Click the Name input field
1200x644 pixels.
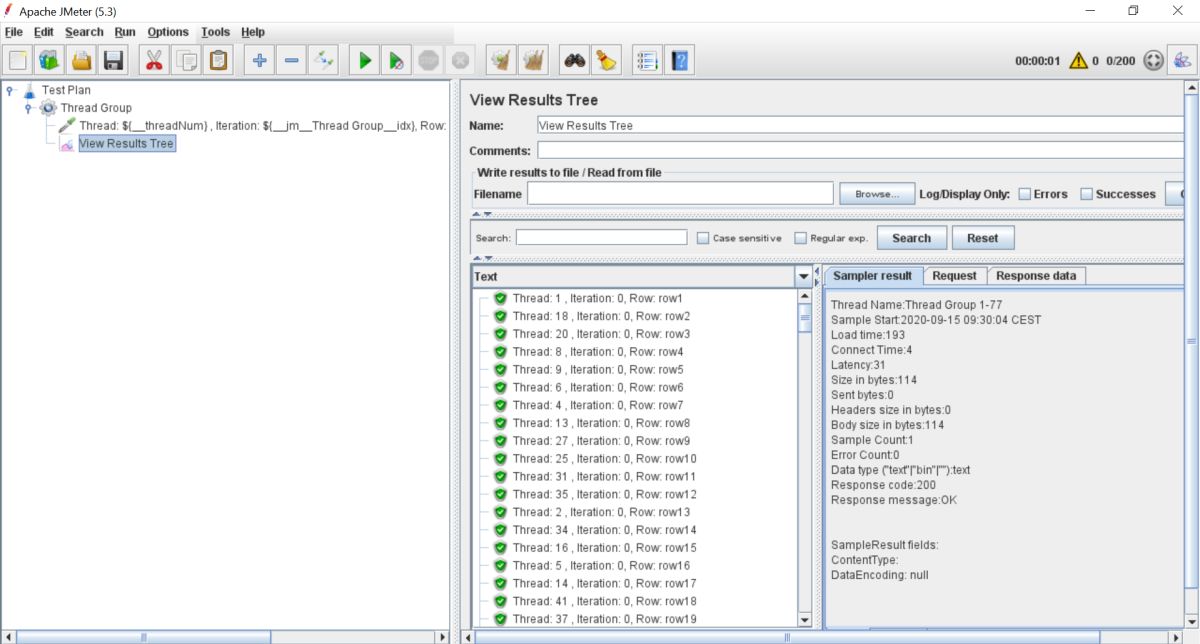click(860, 125)
